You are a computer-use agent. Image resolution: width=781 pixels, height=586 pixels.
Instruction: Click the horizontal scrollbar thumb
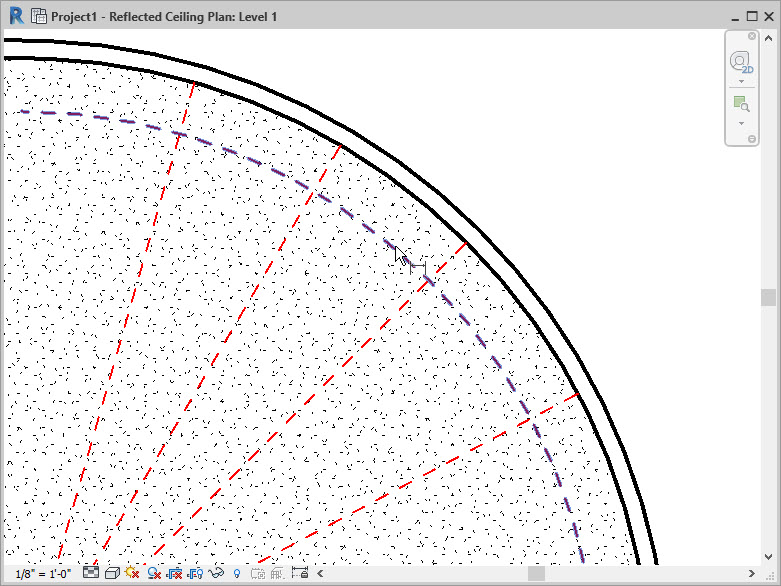point(536,574)
